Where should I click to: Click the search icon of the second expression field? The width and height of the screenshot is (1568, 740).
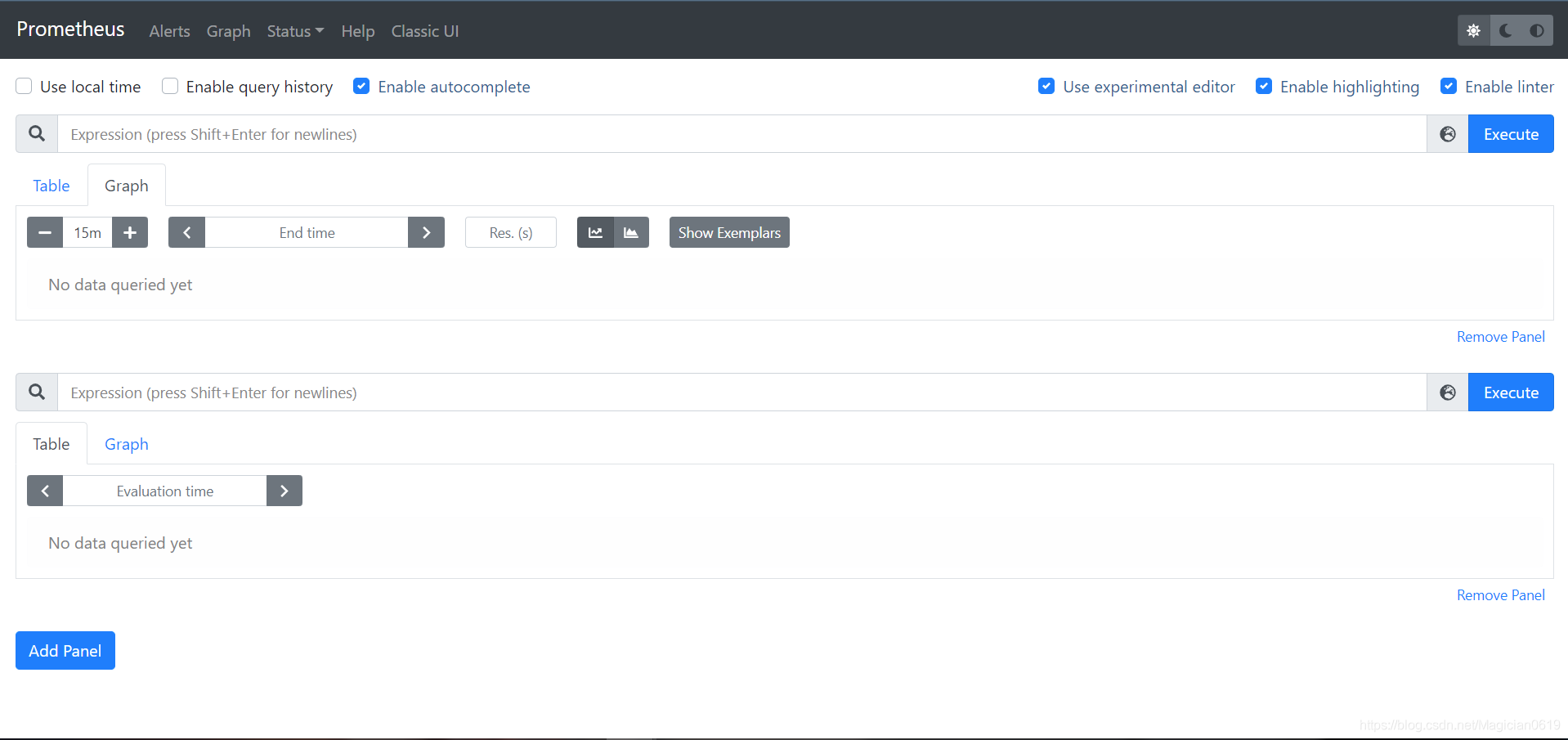pos(37,392)
